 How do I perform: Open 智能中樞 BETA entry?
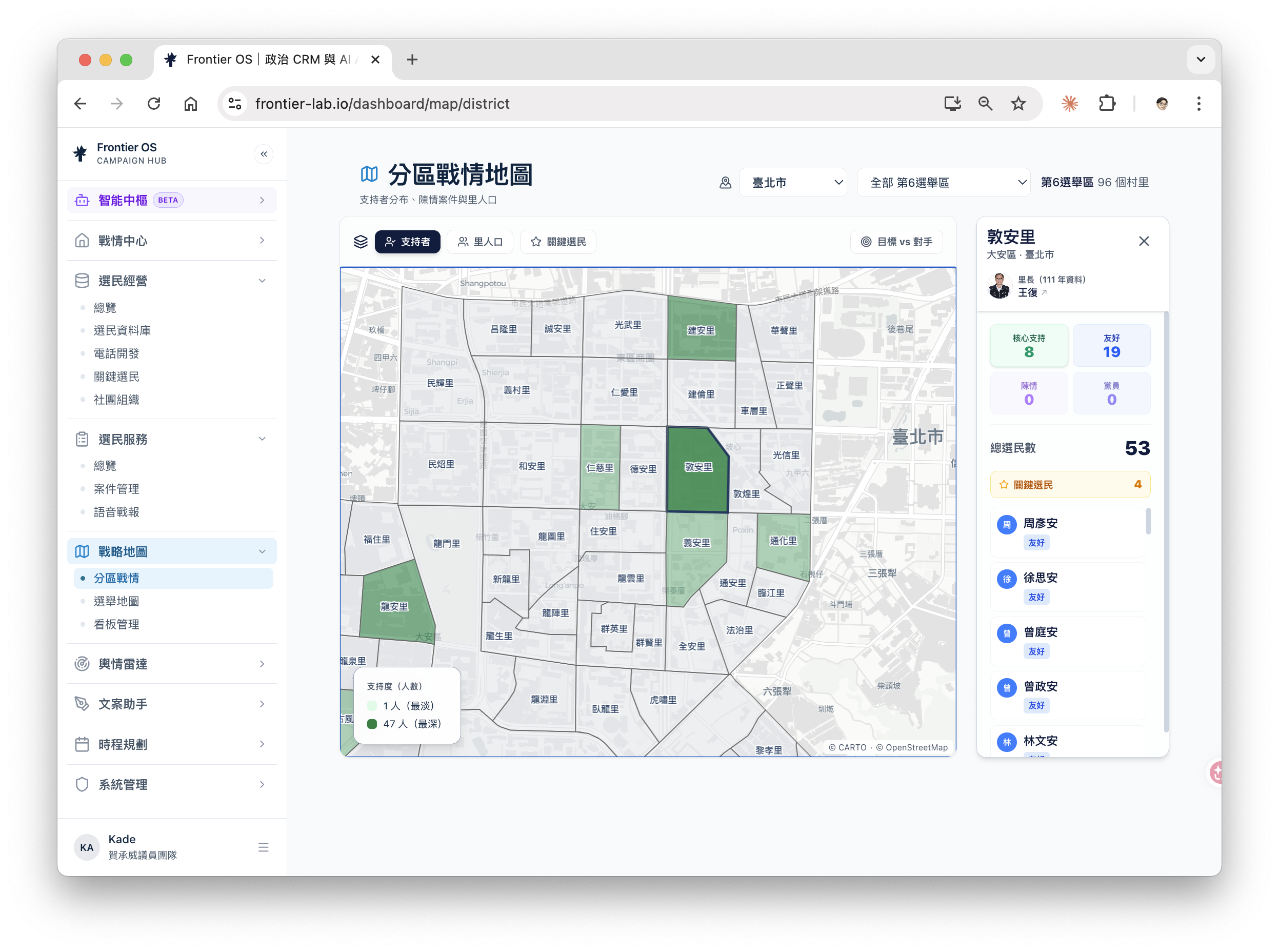[x=172, y=200]
